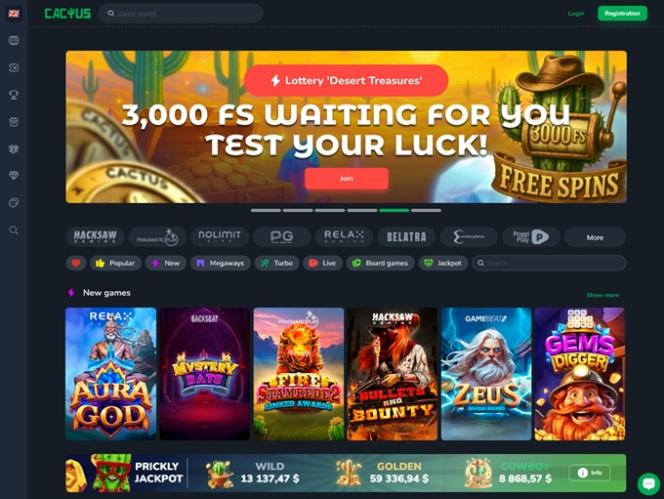This screenshot has height=499, width=664.
Task: Select the Jackpot category tab
Action: (x=443, y=263)
